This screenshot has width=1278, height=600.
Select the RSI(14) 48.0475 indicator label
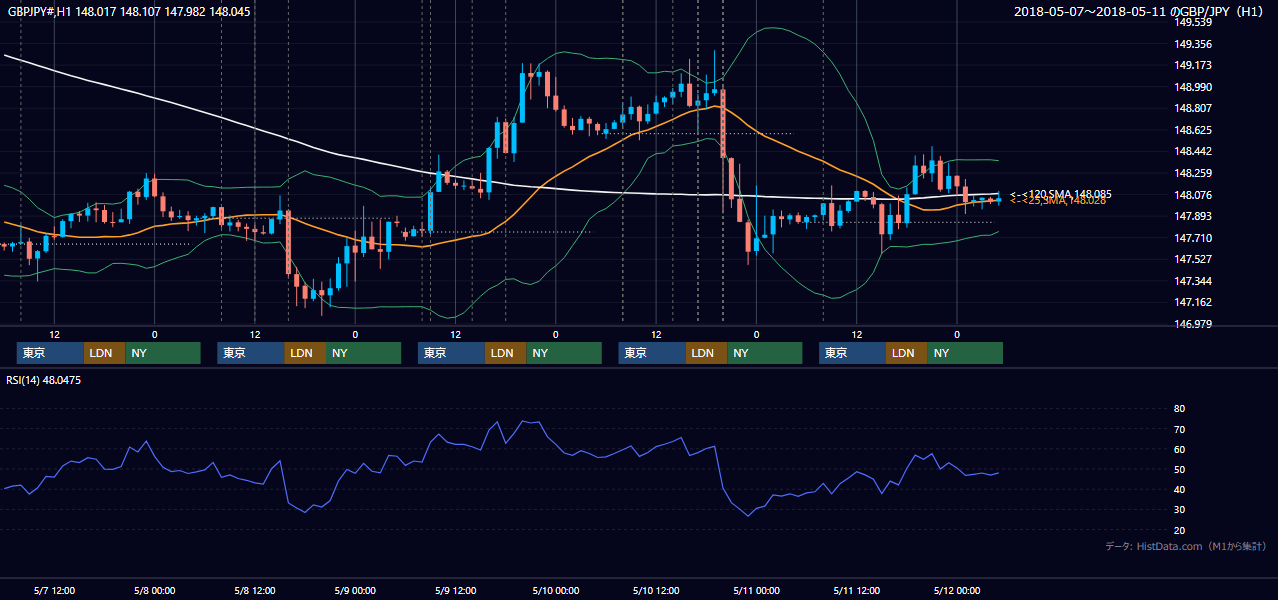[x=44, y=380]
